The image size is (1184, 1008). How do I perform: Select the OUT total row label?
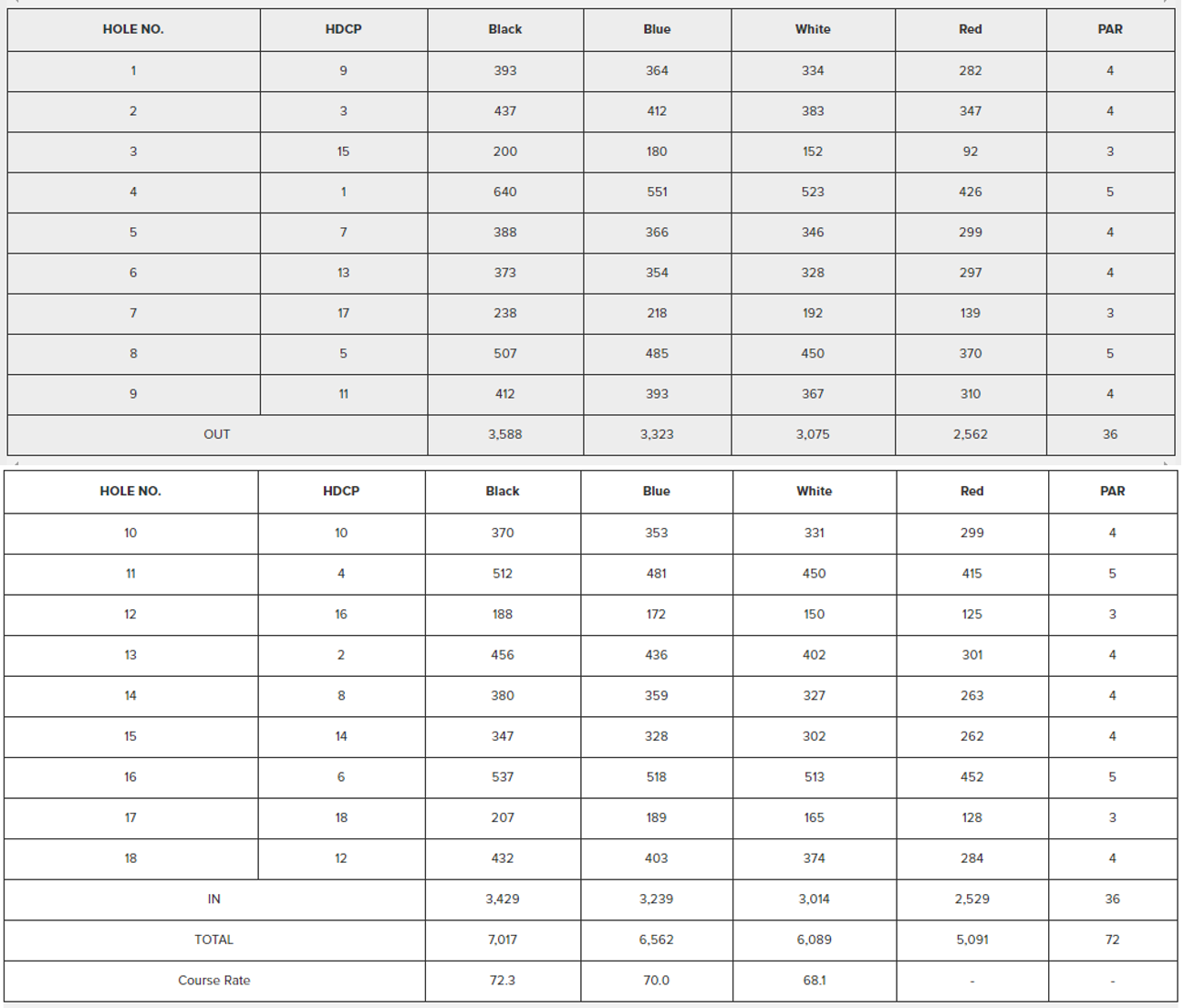pyautogui.click(x=217, y=434)
